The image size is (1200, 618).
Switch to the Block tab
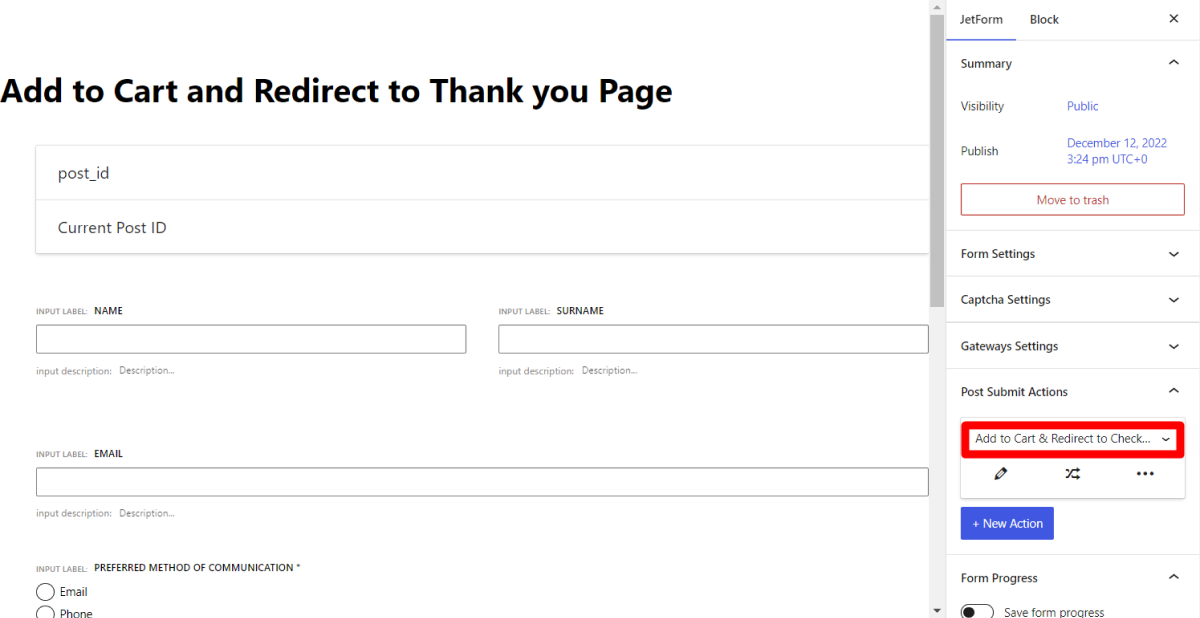click(1044, 19)
